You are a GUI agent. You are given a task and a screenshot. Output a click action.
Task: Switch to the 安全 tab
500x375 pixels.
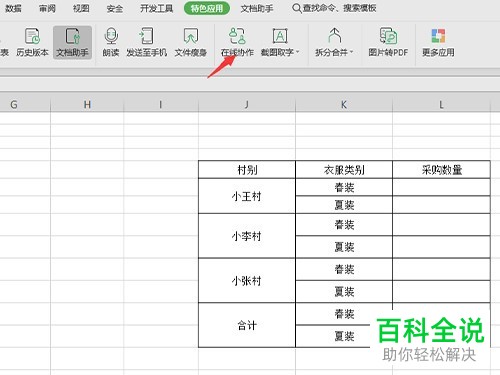[115, 8]
